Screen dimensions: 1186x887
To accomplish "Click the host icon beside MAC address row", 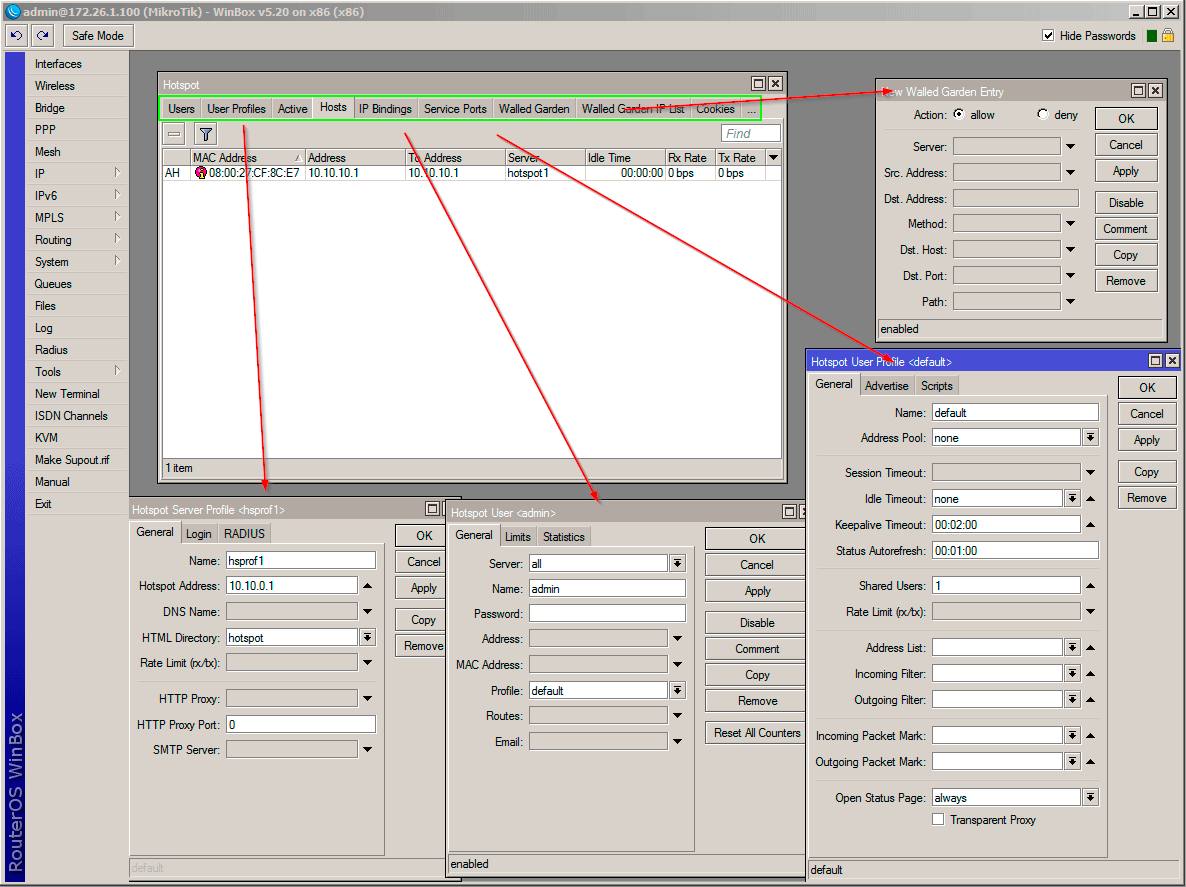I will pyautogui.click(x=200, y=173).
